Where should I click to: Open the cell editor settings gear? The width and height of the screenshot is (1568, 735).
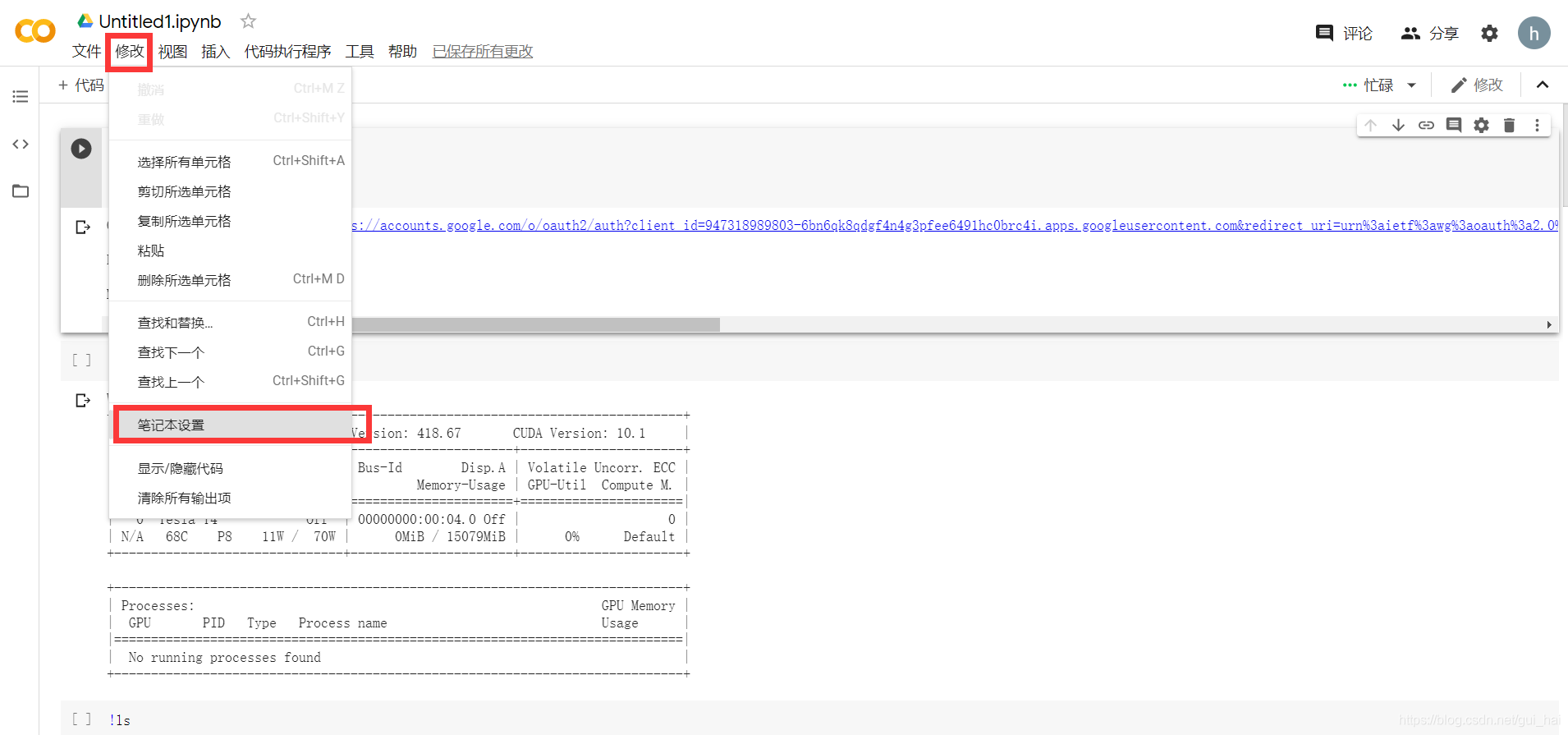pyautogui.click(x=1482, y=125)
